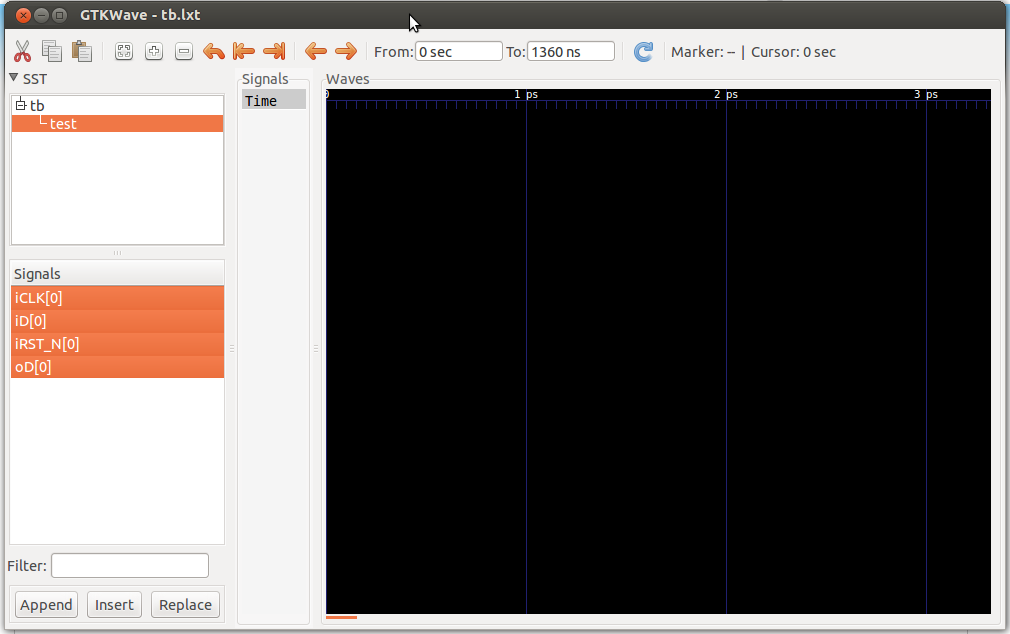Screen dimensions: 1010x634
Task: Click the Append button
Action: tap(45, 604)
